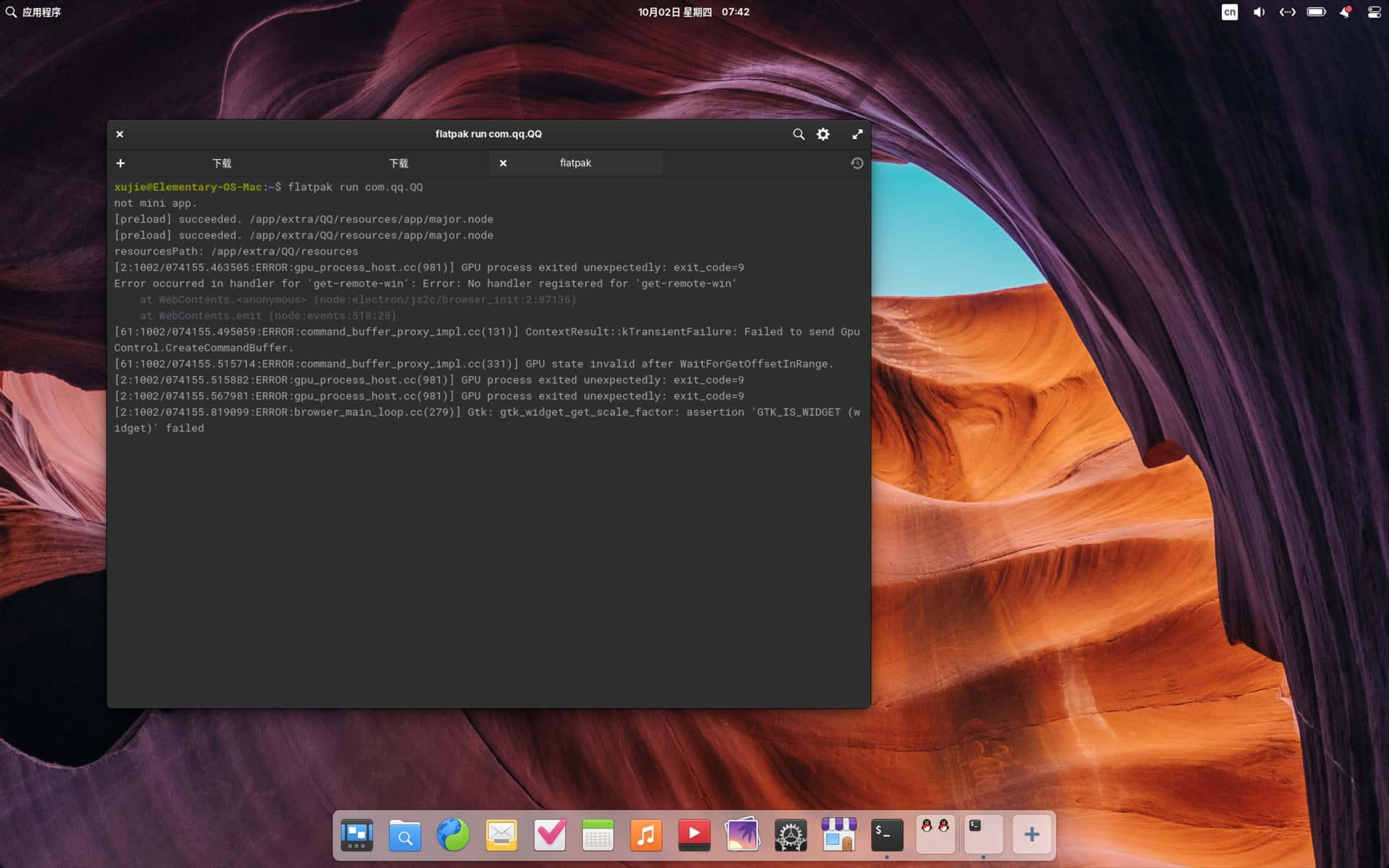Open Multitasking View from dock
Image resolution: width=1389 pixels, height=868 pixels.
pos(357,835)
